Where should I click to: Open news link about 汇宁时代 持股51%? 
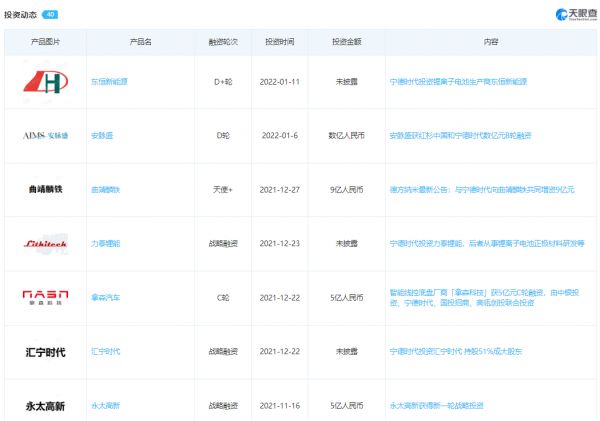455,352
